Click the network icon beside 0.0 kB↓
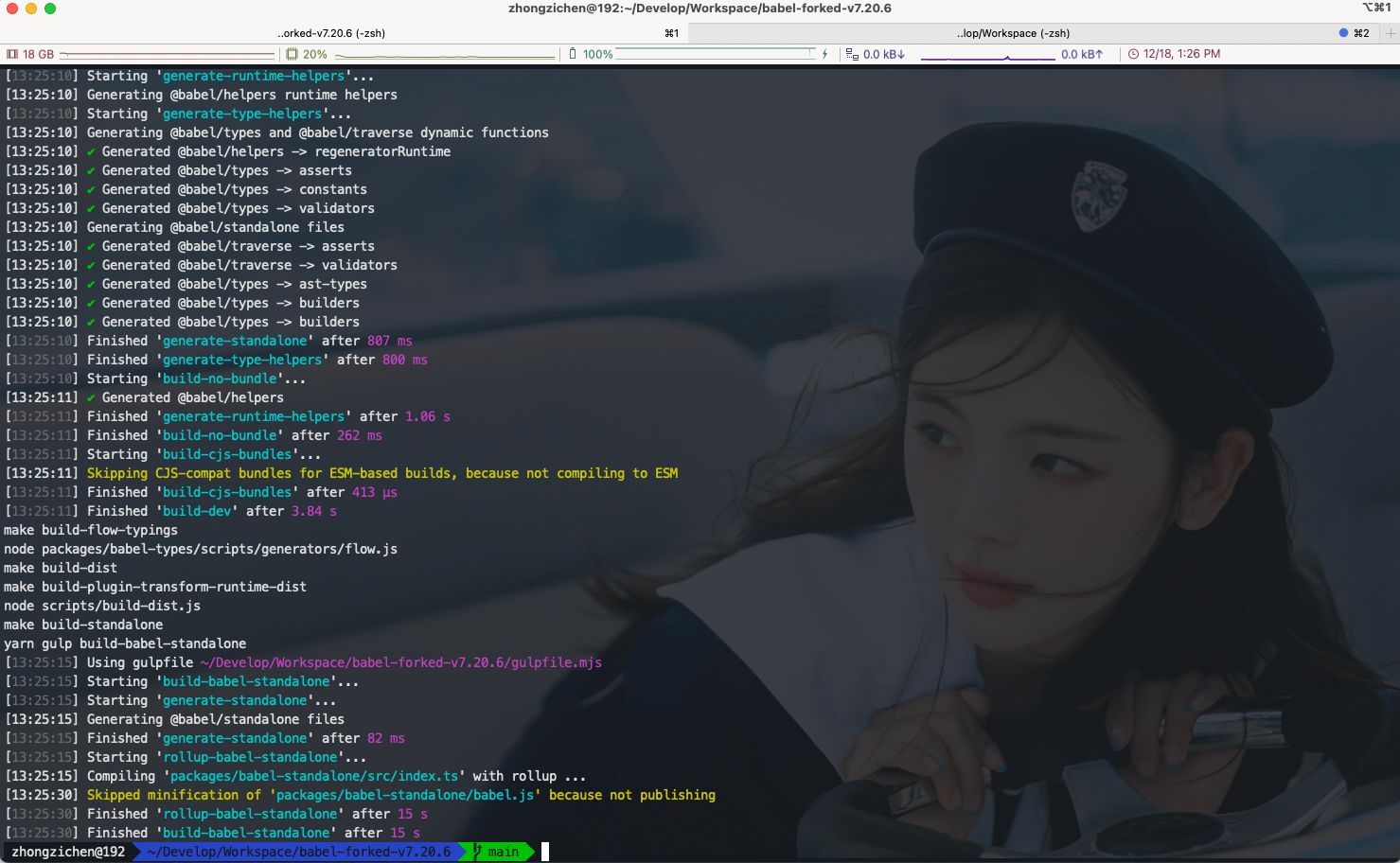Image resolution: width=1400 pixels, height=863 pixels. 852,54
